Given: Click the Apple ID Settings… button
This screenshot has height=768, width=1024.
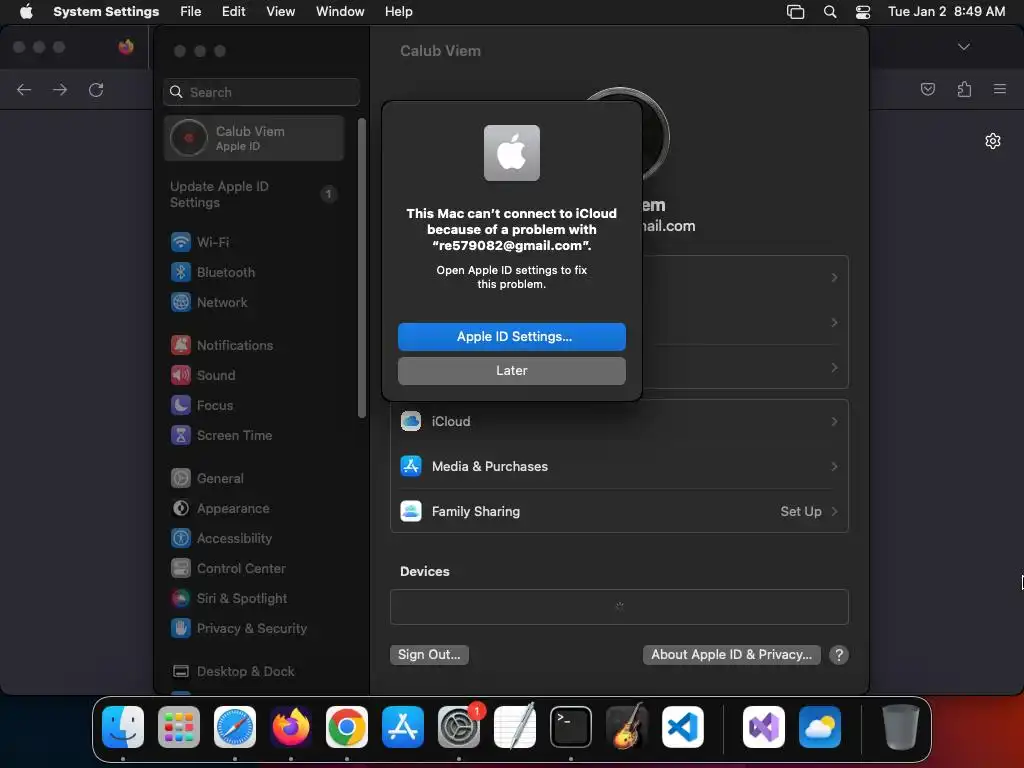Looking at the screenshot, I should (x=511, y=336).
